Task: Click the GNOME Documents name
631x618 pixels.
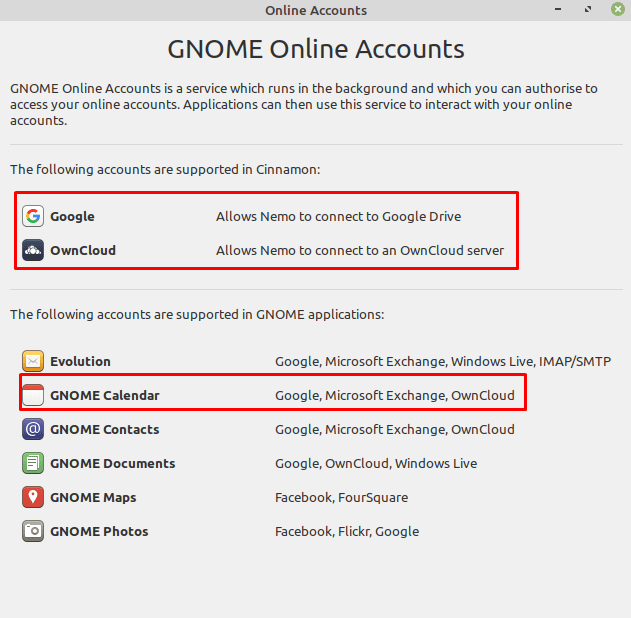Action: (x=113, y=463)
